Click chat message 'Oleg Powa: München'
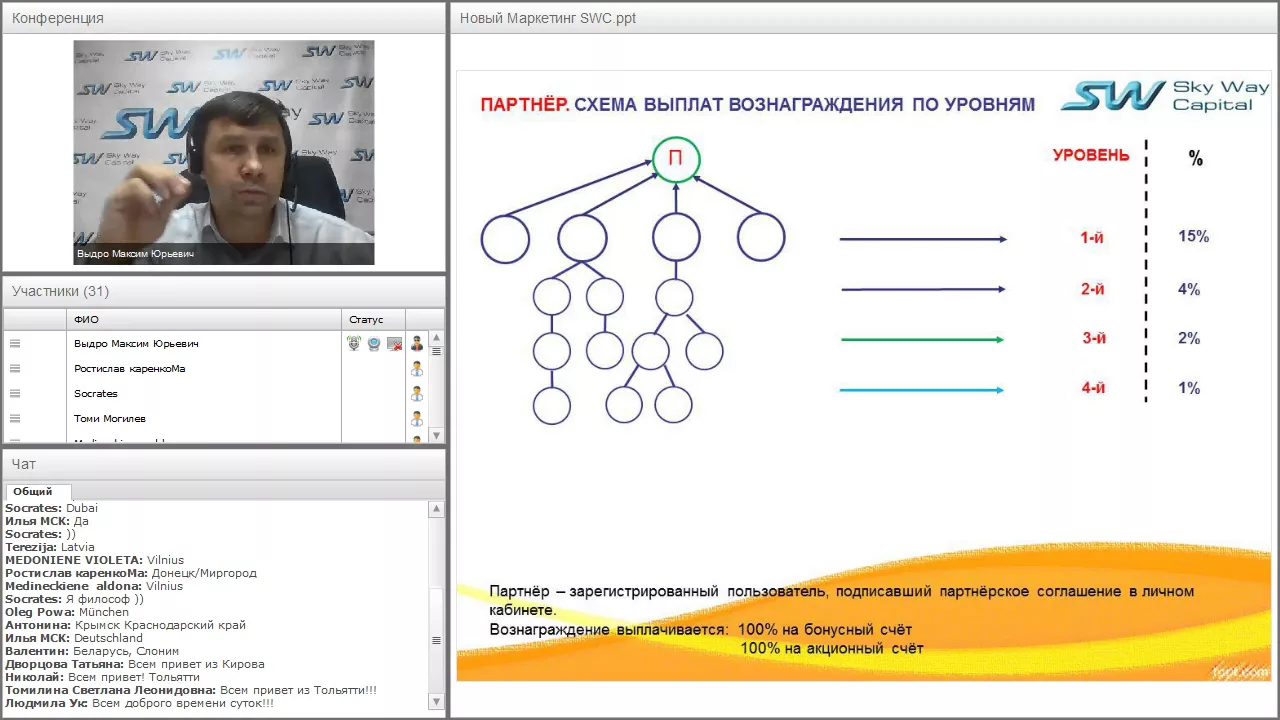The width and height of the screenshot is (1280, 720). coord(67,612)
